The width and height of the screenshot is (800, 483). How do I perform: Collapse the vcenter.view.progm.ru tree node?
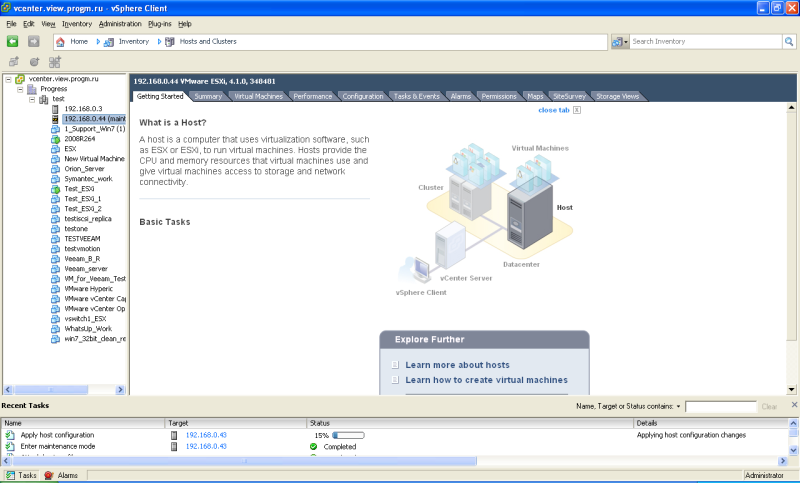point(8,80)
